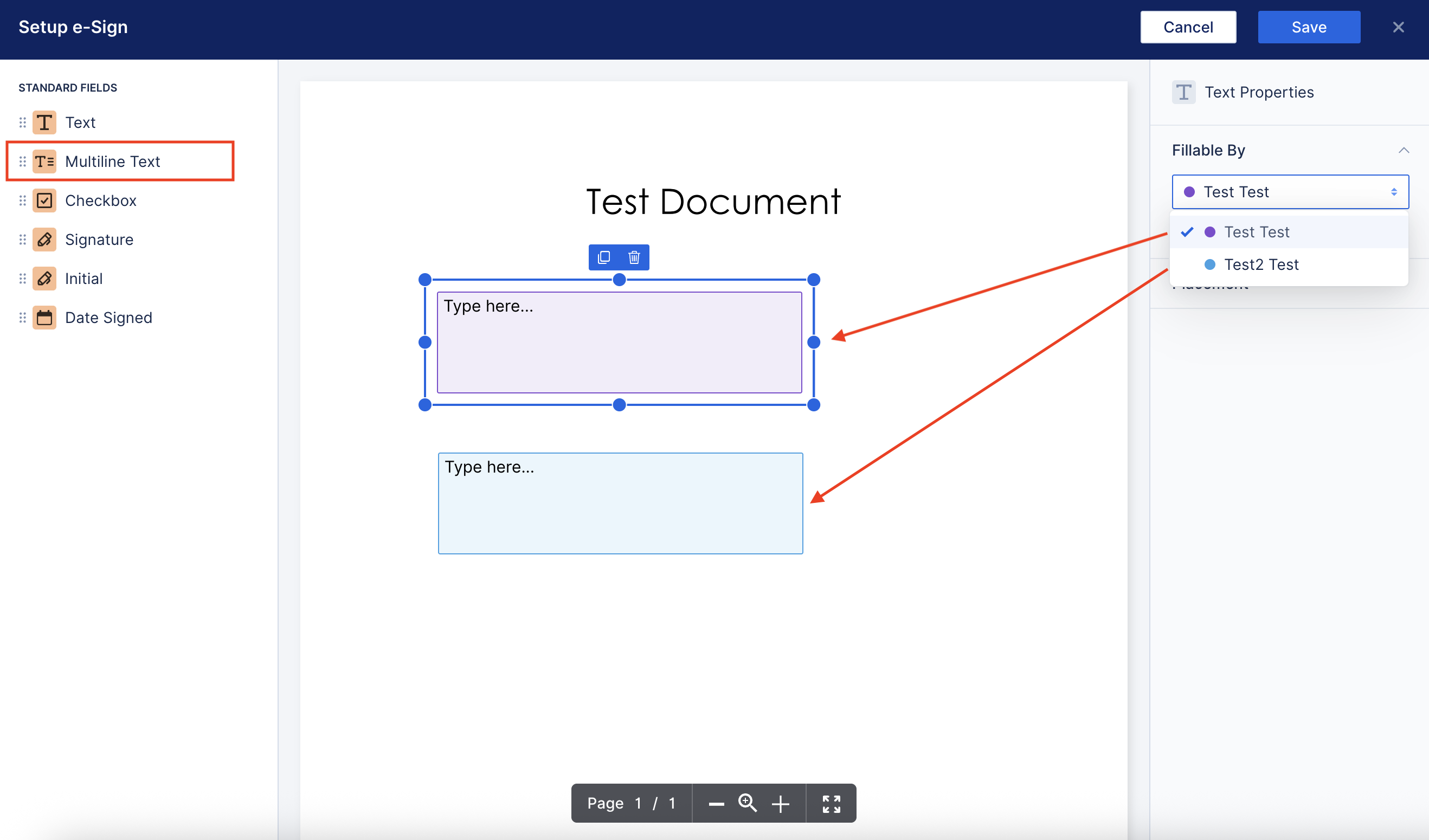
Task: Click the blue Type here text box
Action: [x=620, y=503]
